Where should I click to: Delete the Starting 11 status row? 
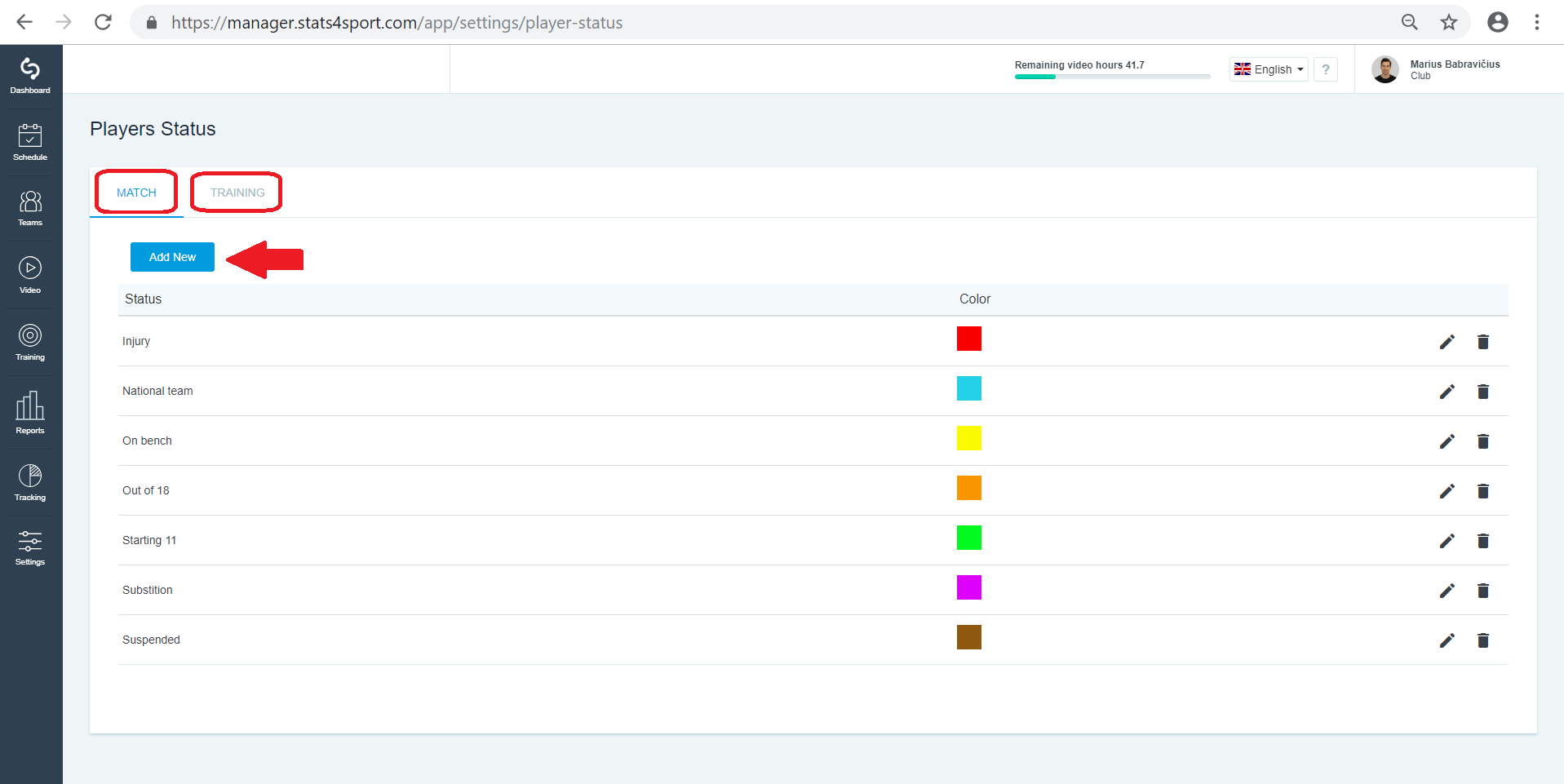pos(1483,541)
